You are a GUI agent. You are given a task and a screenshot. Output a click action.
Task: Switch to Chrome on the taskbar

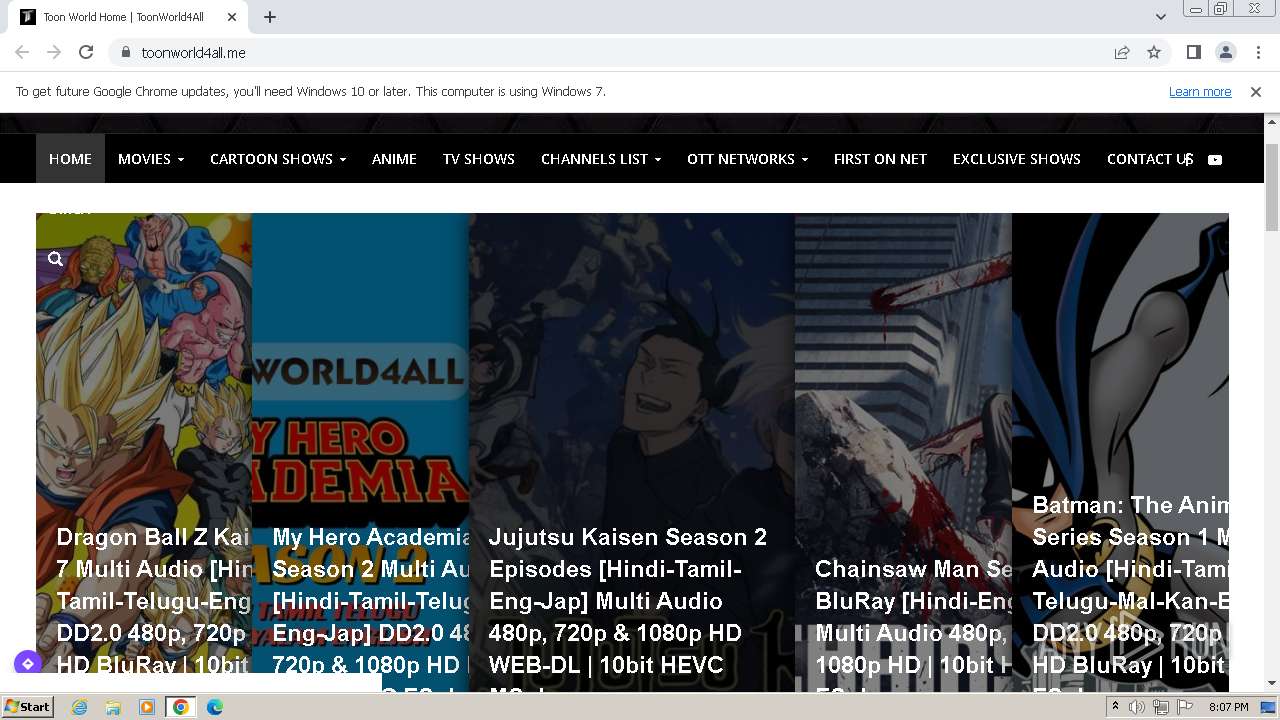(x=180, y=707)
